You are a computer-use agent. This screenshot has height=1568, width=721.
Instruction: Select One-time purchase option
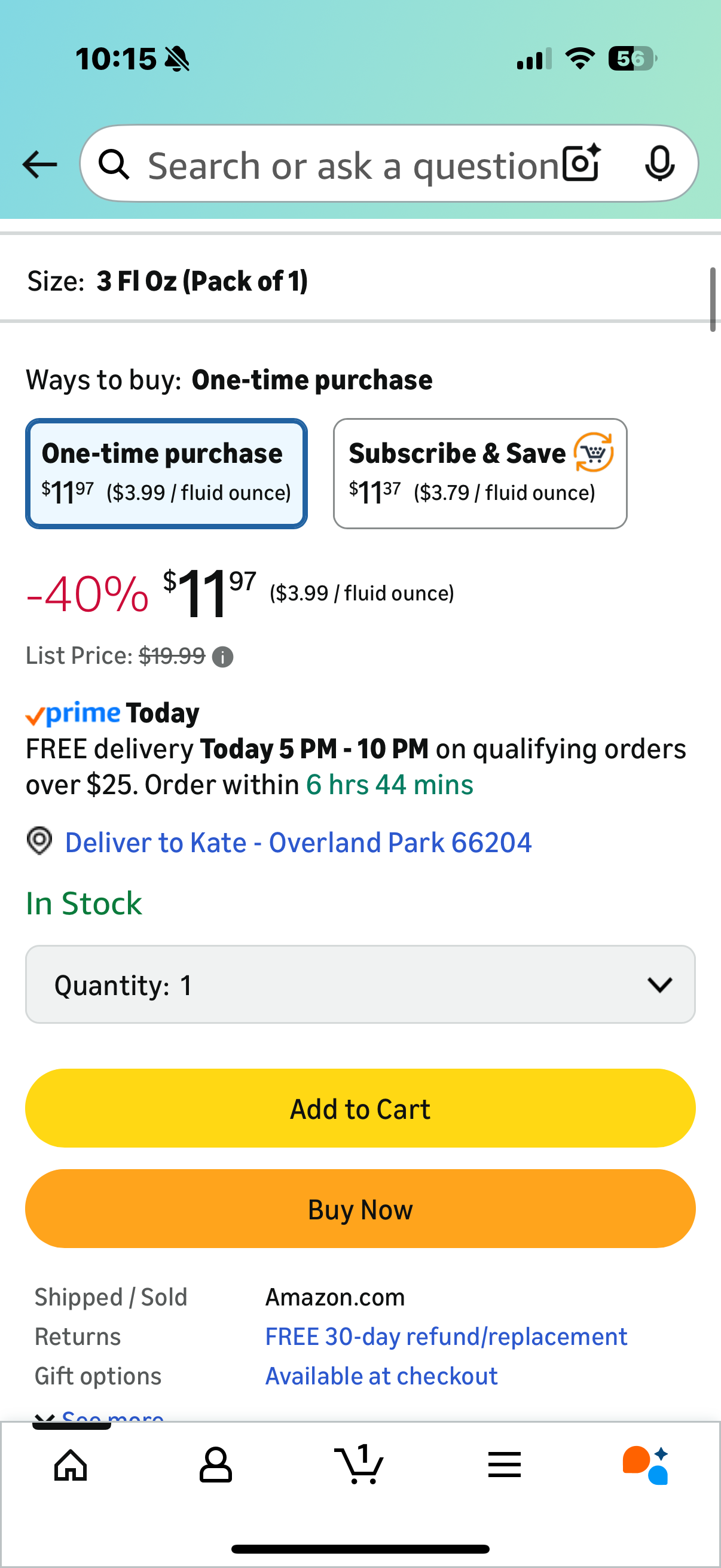tap(166, 473)
